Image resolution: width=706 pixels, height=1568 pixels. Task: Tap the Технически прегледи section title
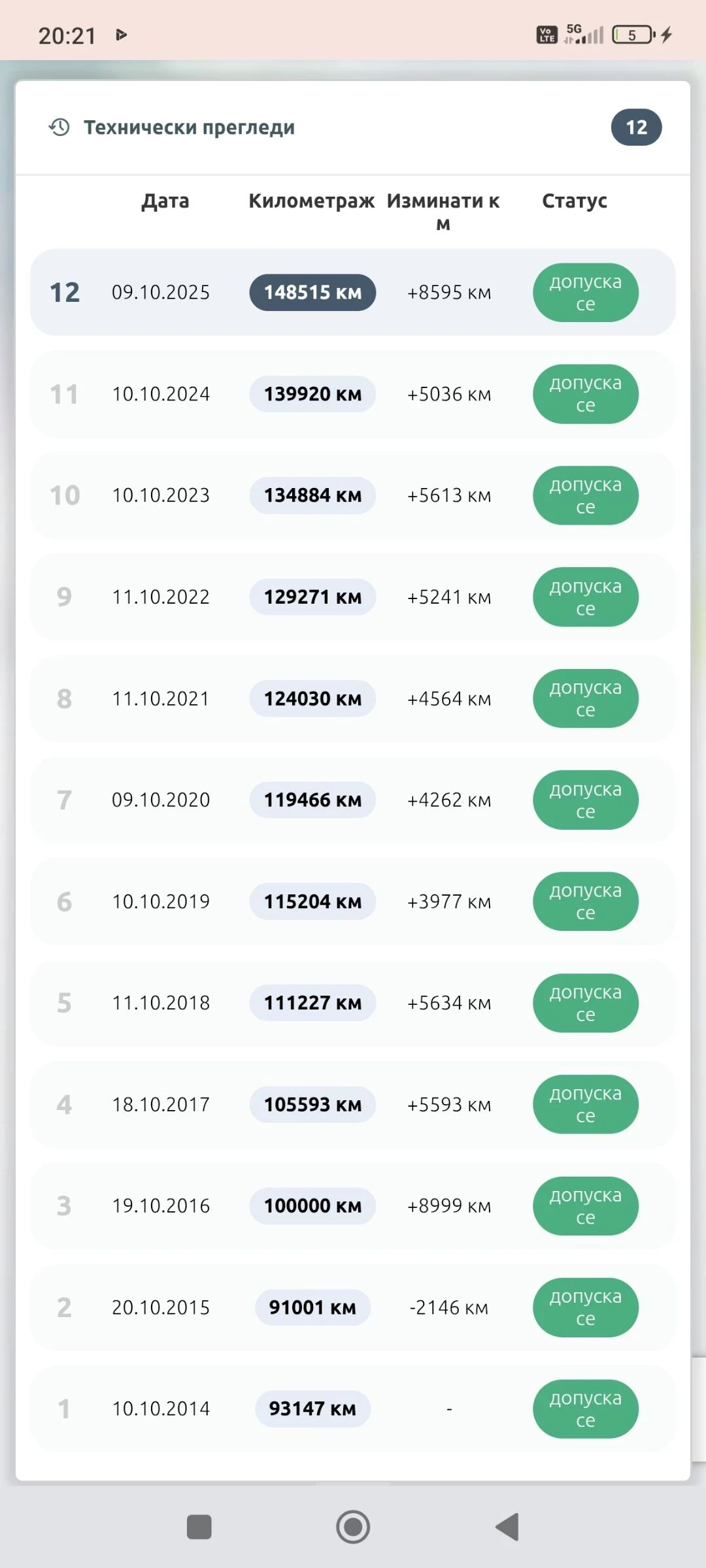pos(189,127)
